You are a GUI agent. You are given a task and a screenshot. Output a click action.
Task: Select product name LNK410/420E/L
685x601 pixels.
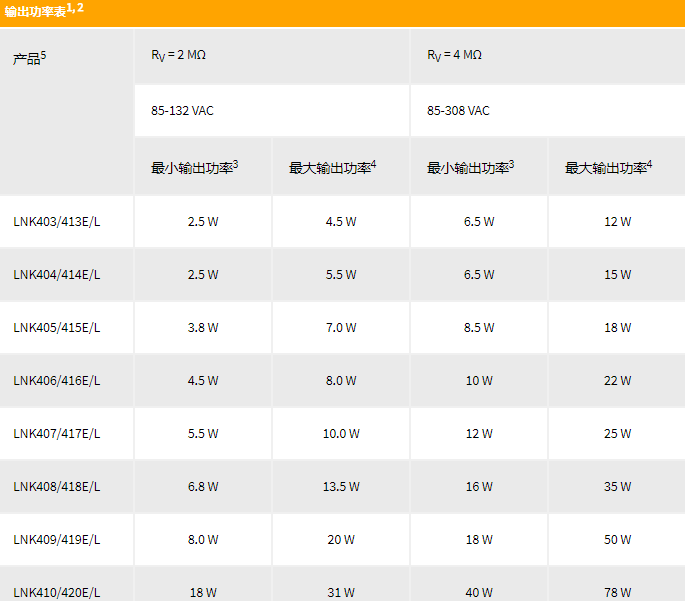[x=57, y=593]
